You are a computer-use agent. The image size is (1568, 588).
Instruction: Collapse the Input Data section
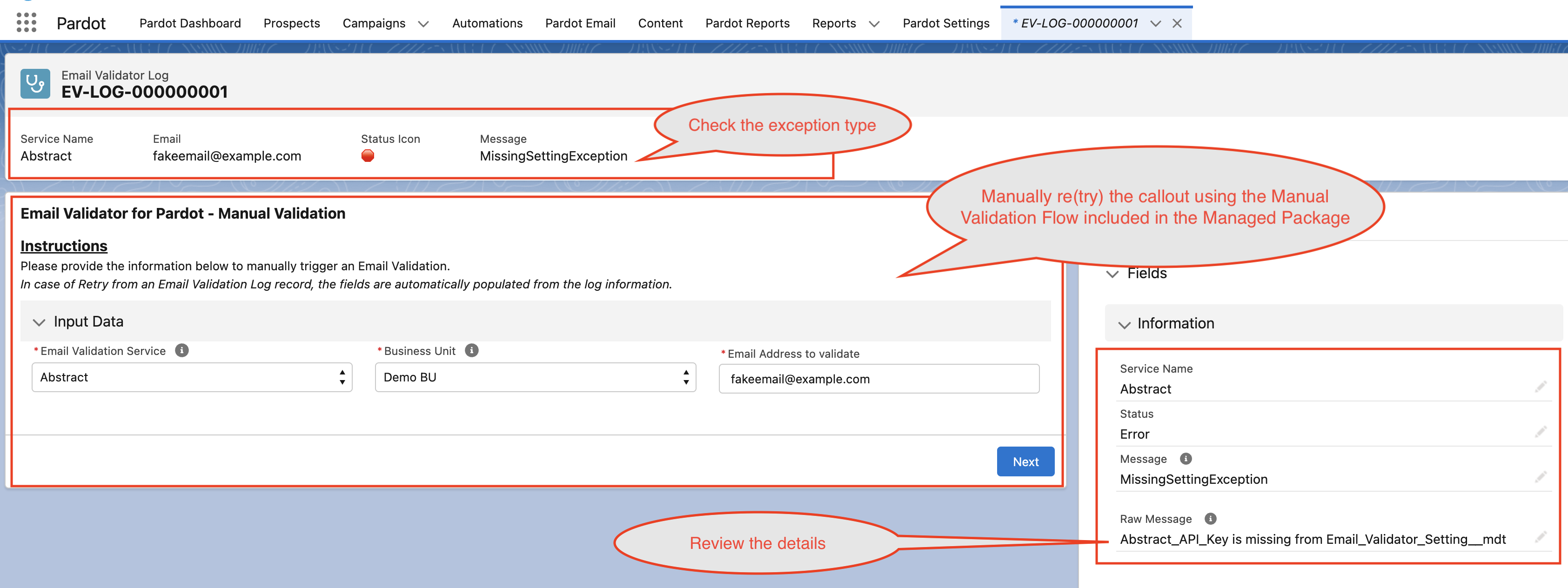click(x=38, y=321)
